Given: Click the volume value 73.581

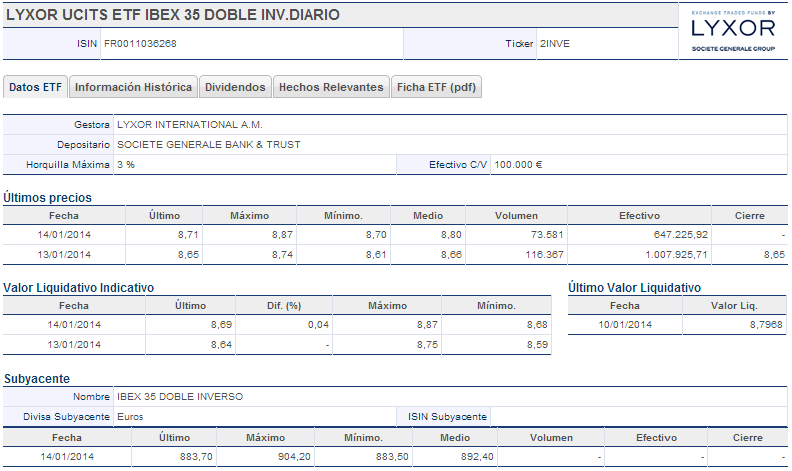Looking at the screenshot, I should (x=547, y=234).
